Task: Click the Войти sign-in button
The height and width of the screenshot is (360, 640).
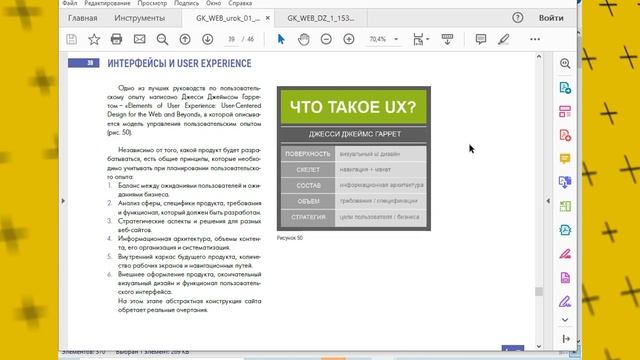Action: tap(551, 18)
